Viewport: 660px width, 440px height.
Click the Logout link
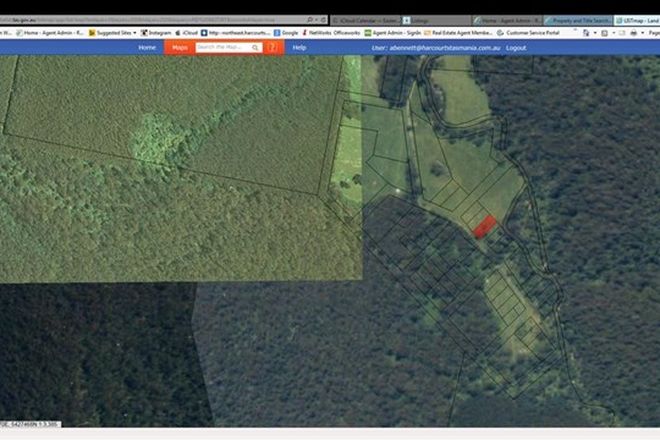point(516,47)
